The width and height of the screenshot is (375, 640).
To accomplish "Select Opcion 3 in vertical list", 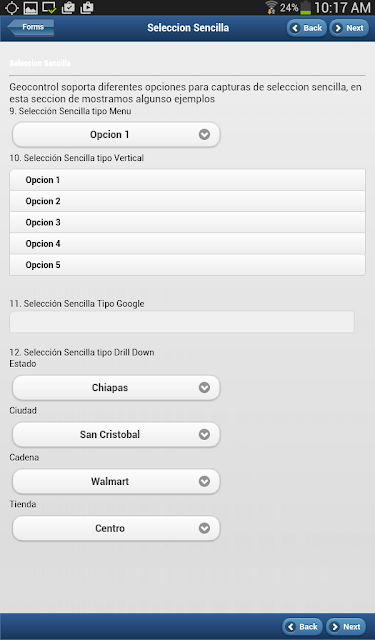I will (x=187, y=222).
